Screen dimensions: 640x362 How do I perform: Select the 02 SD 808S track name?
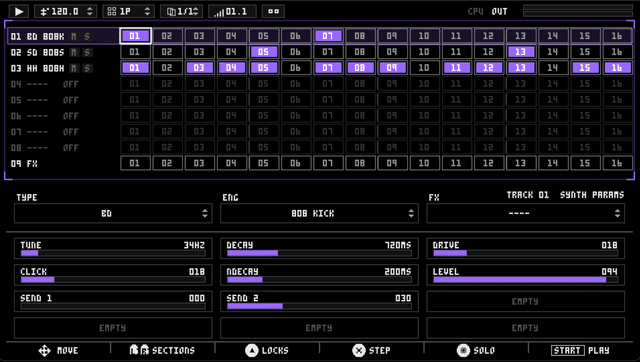[x=38, y=52]
